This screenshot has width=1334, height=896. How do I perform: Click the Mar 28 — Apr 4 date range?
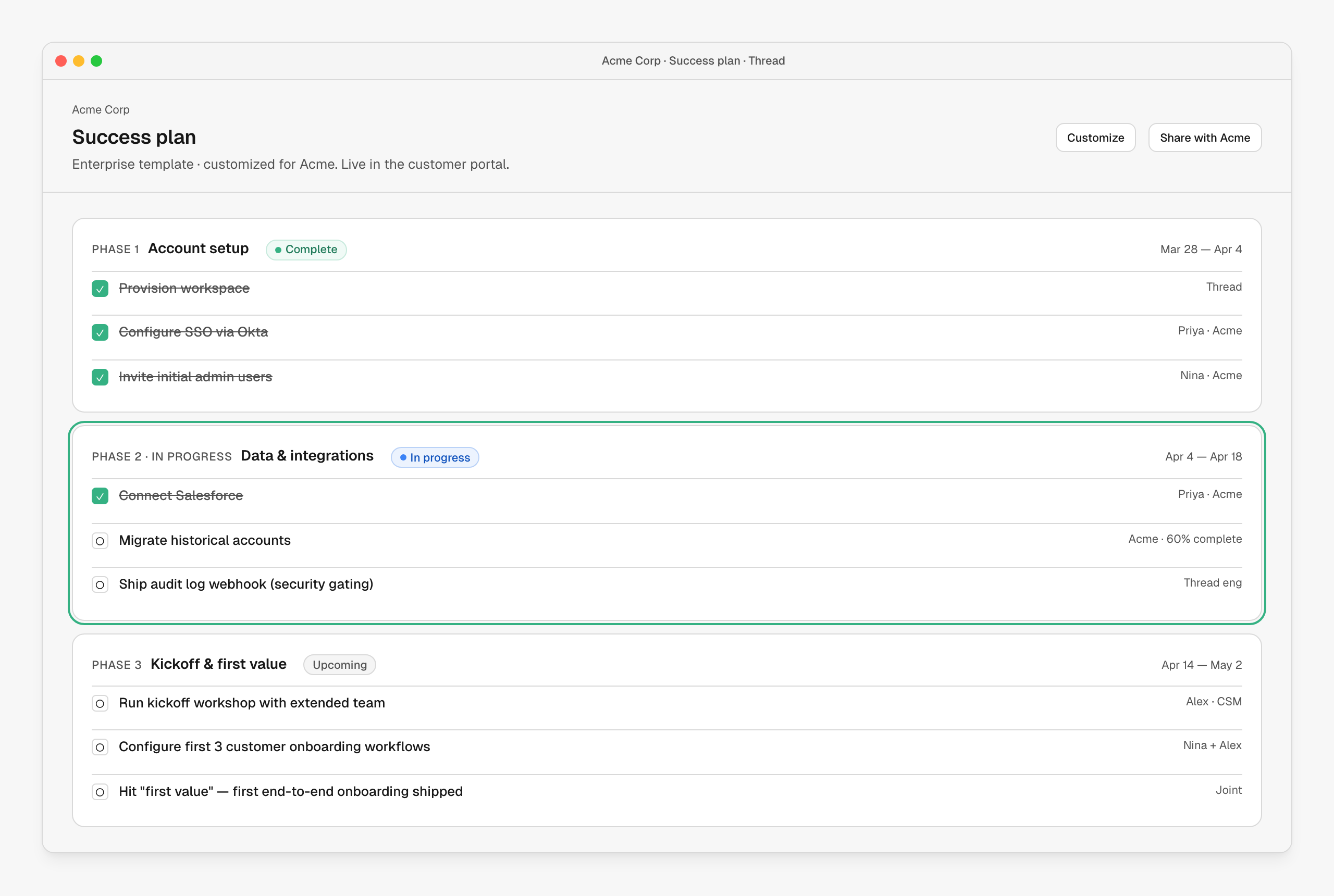point(1201,249)
